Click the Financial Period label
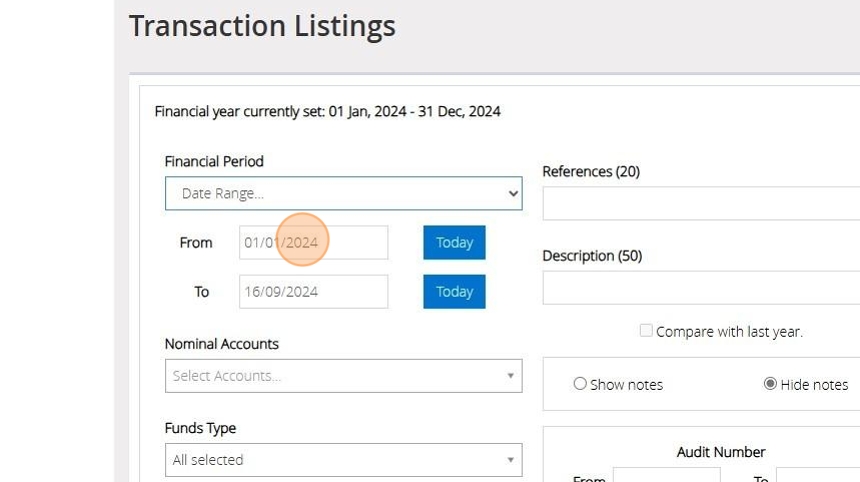Viewport: 860px width, 482px height. pos(214,161)
